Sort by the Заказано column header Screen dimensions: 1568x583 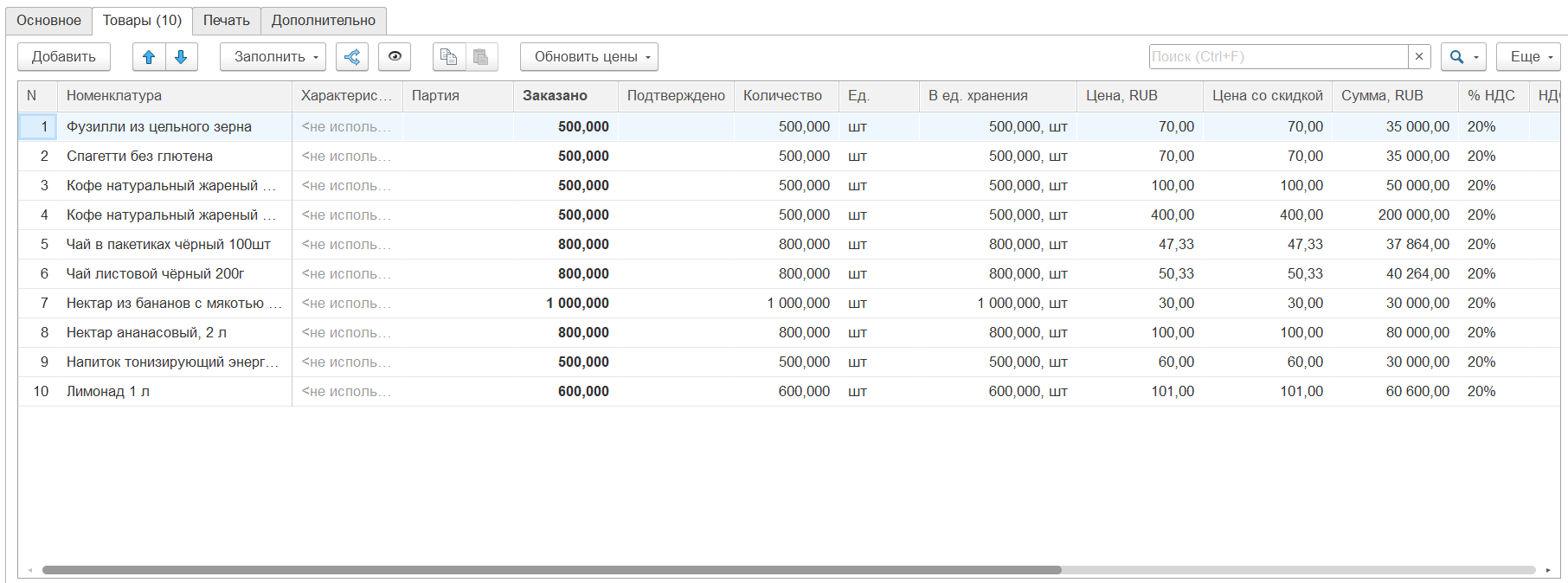(x=555, y=96)
